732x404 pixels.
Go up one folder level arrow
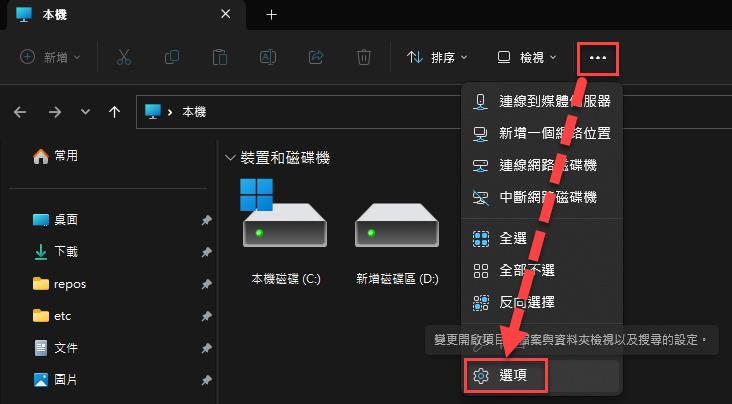coord(115,112)
